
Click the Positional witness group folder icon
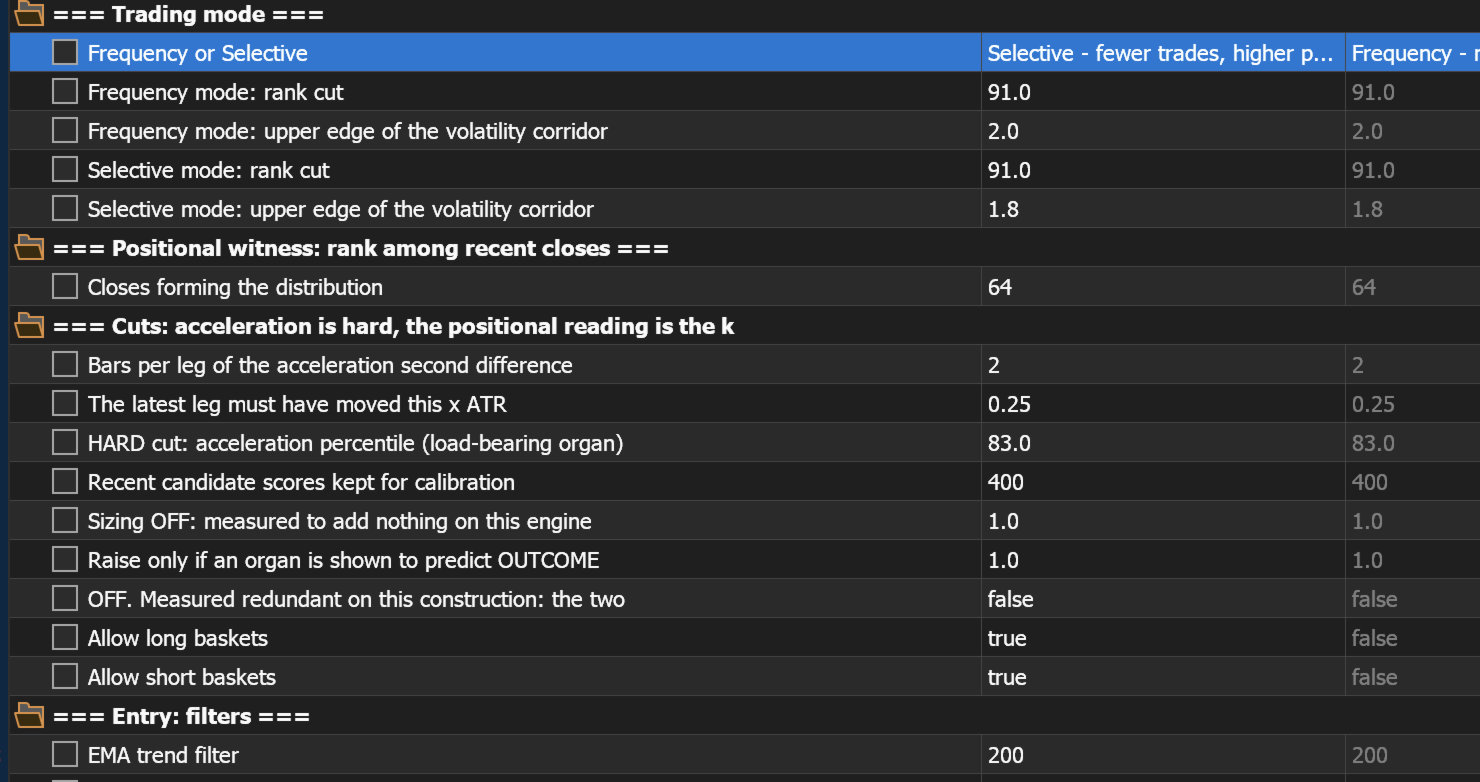30,247
